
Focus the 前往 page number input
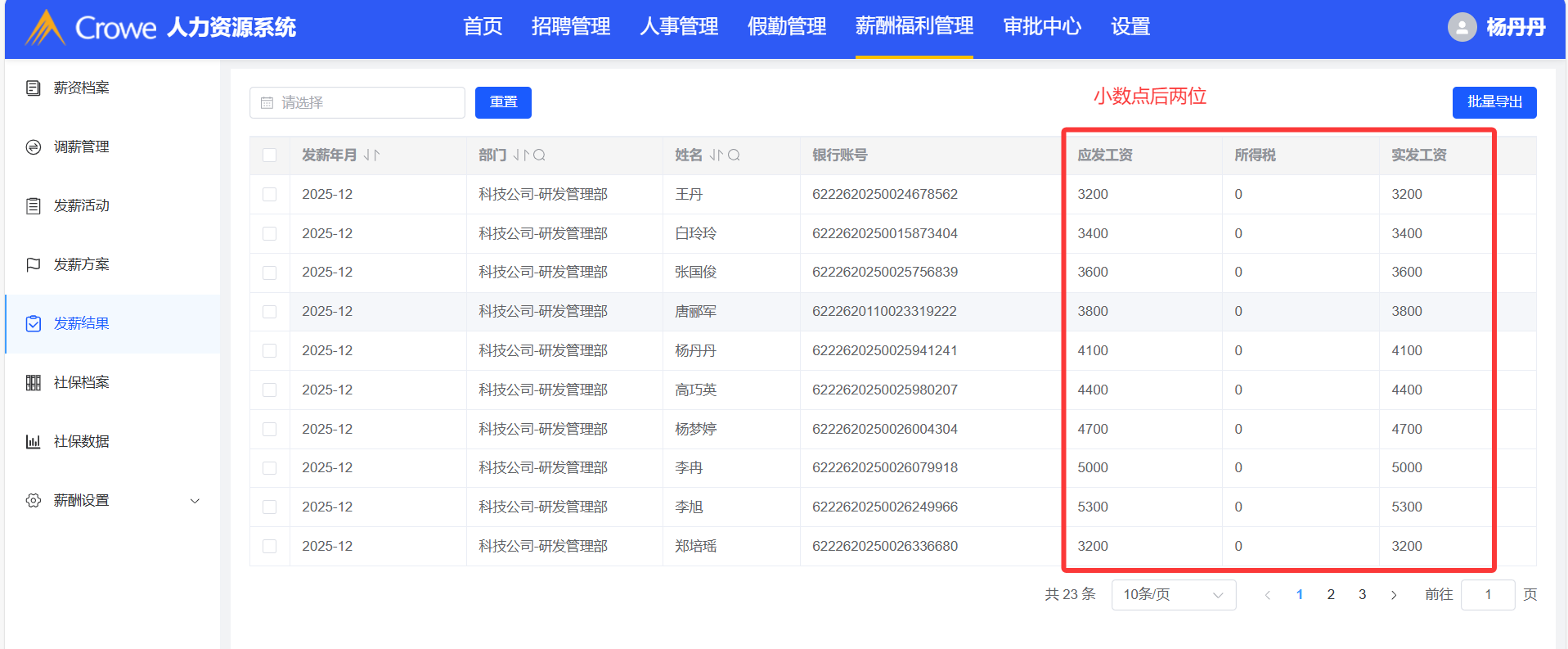[x=1488, y=595]
